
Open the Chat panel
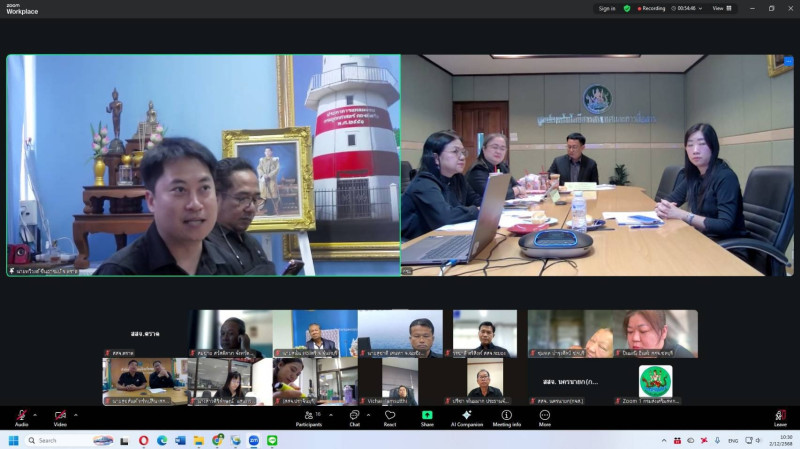click(x=354, y=416)
